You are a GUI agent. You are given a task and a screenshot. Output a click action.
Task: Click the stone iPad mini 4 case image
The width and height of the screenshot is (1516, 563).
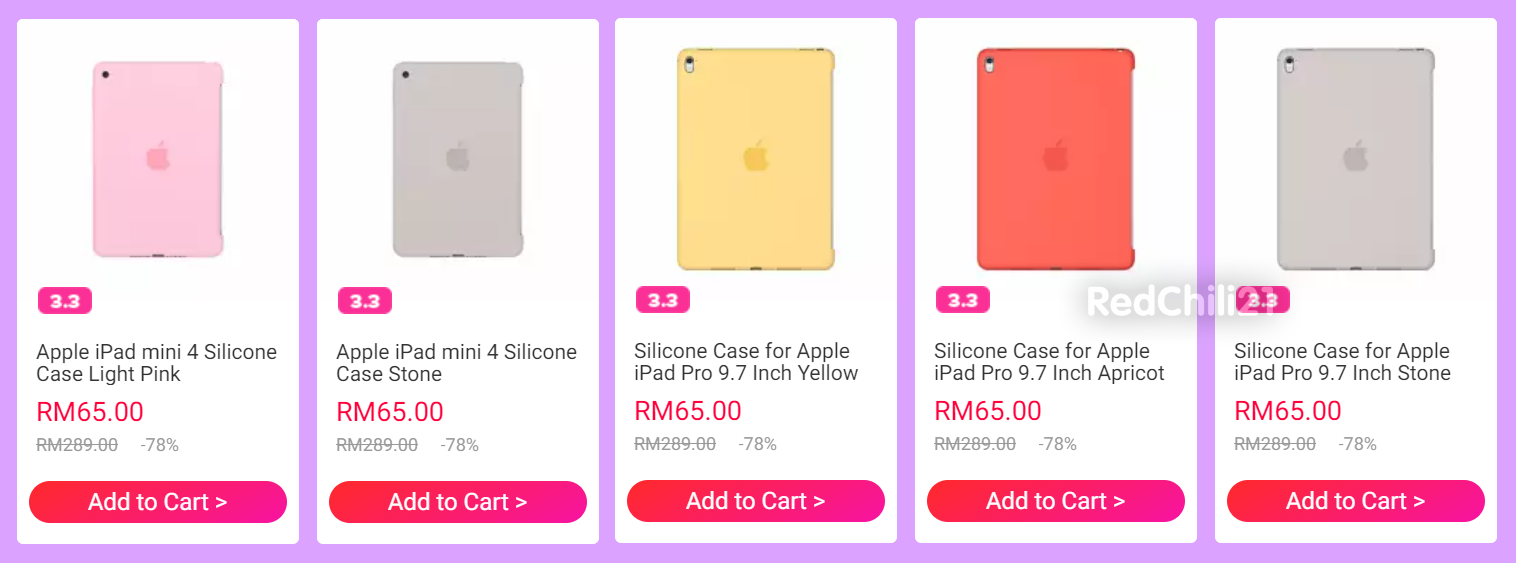click(458, 160)
